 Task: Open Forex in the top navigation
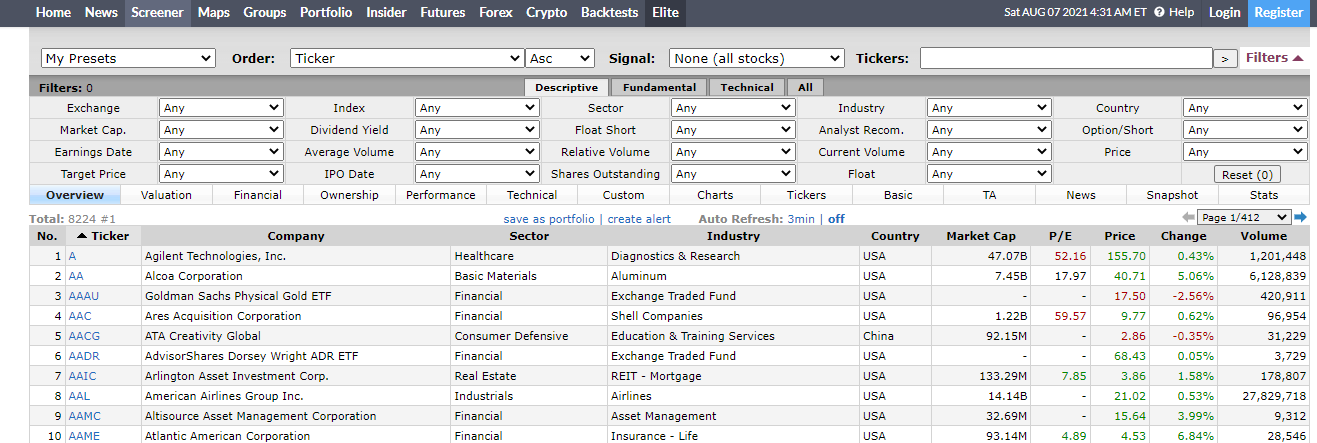[x=496, y=12]
